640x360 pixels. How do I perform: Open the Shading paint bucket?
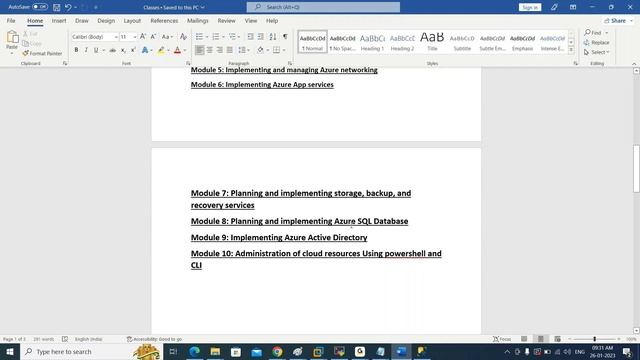(260, 50)
